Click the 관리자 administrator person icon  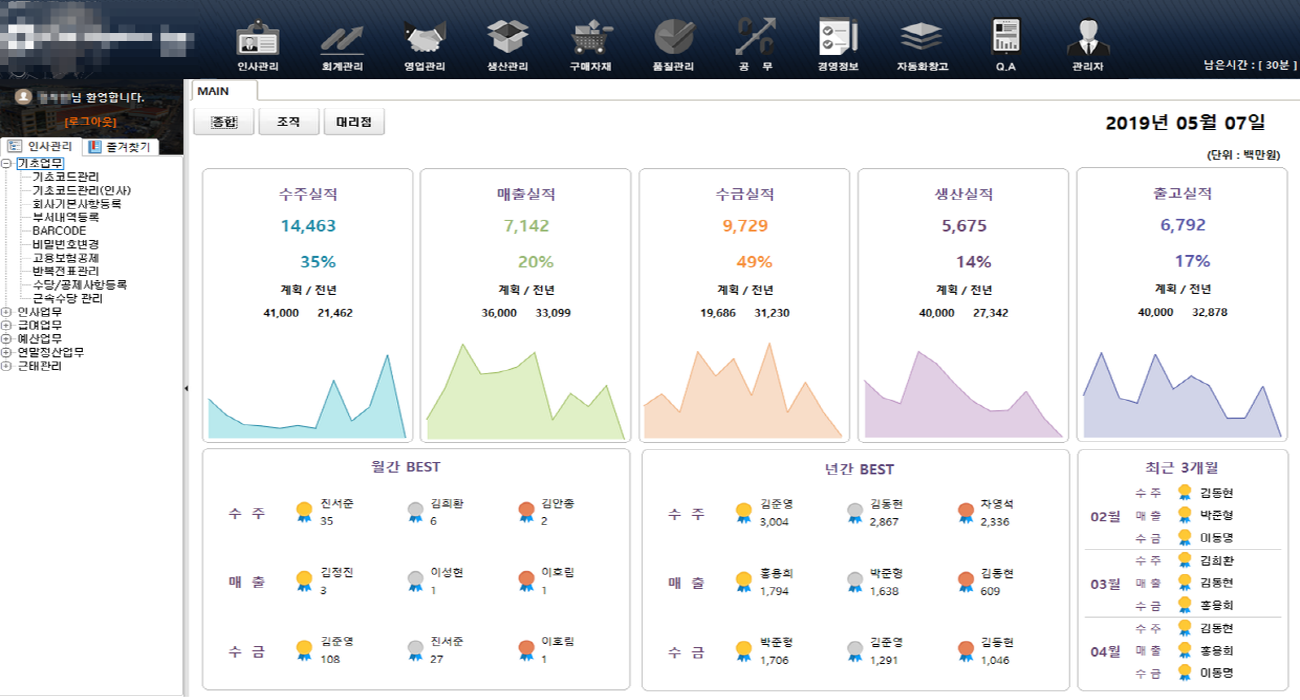1087,40
